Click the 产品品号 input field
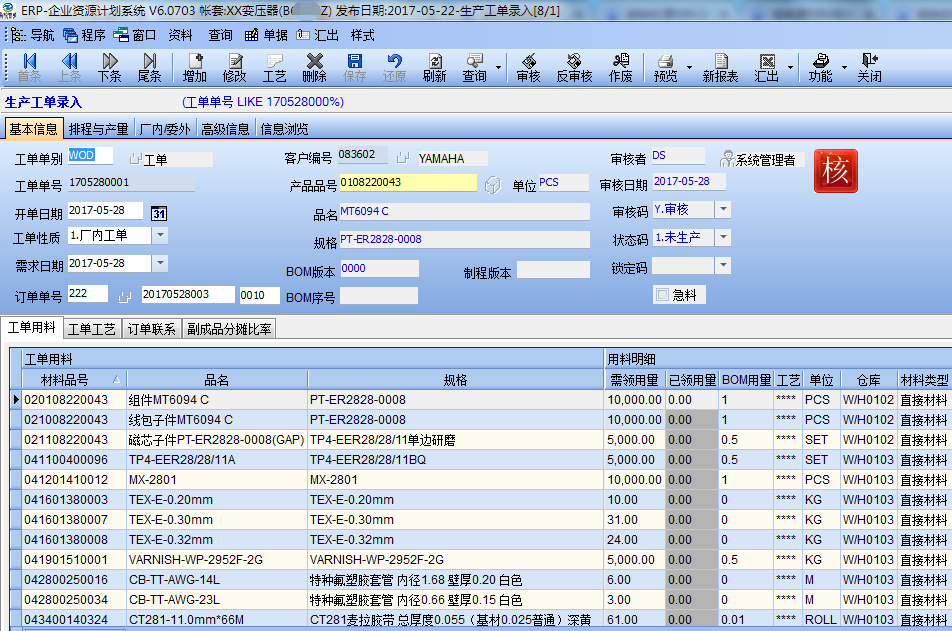The width and height of the screenshot is (952, 631). point(408,182)
